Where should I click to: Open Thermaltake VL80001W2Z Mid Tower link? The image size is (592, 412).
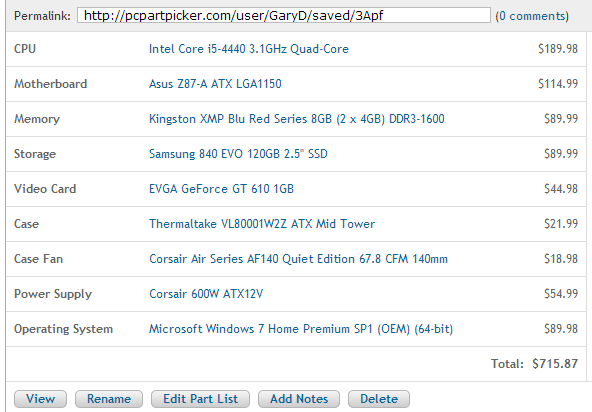[x=262, y=224]
